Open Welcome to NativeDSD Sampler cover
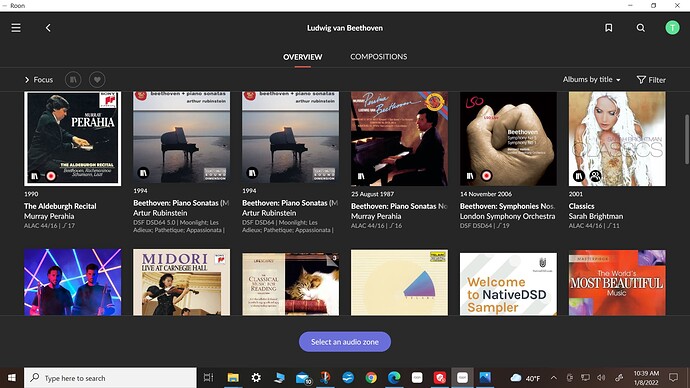Image resolution: width=690 pixels, height=388 pixels. pos(508,284)
